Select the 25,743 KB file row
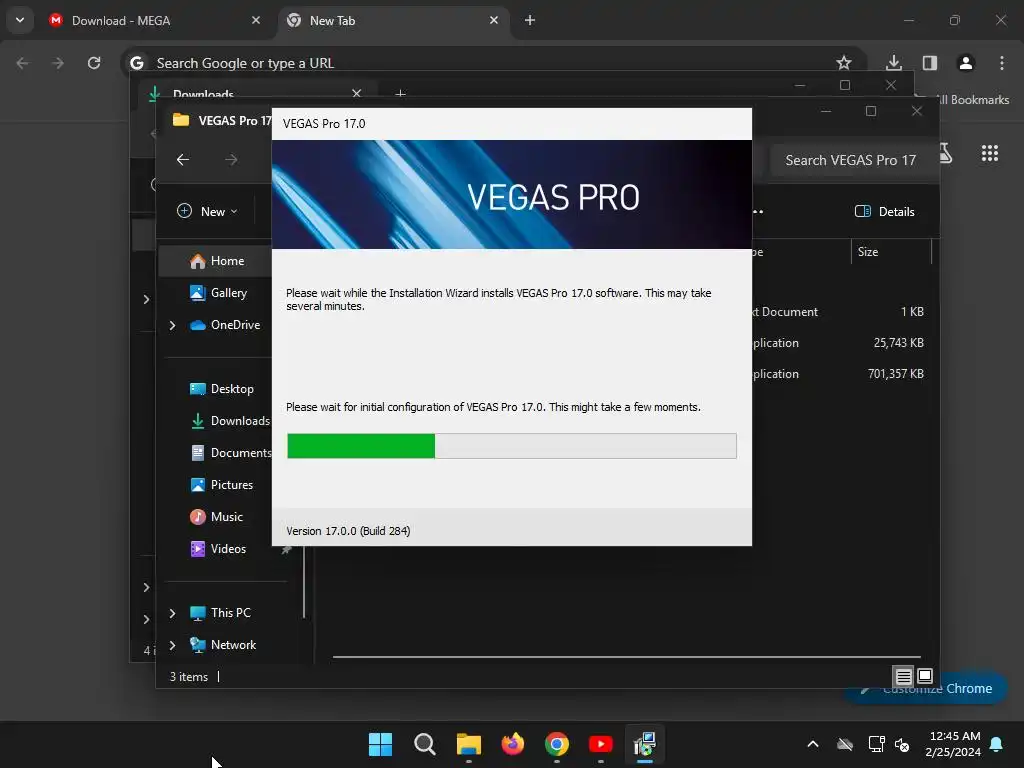This screenshot has width=1024, height=768. click(842, 342)
